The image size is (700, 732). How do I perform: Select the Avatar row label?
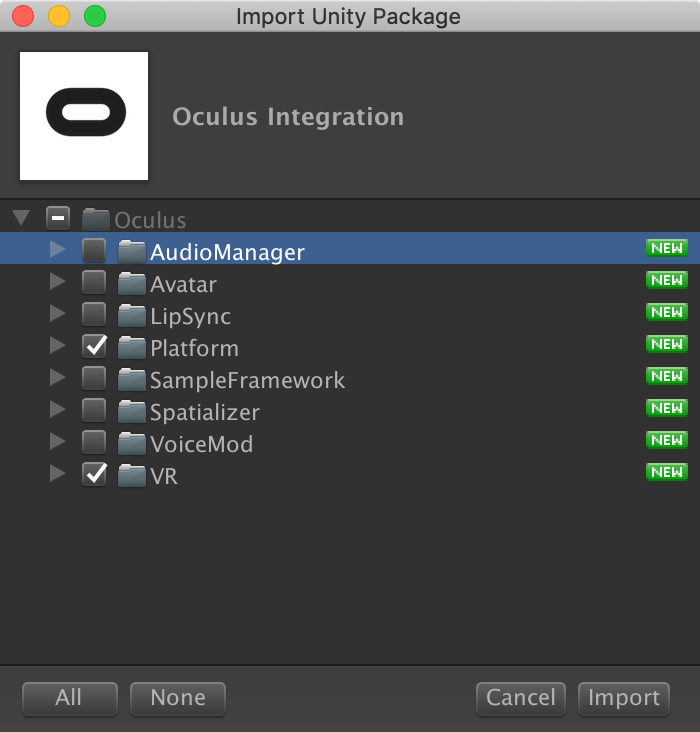184,284
